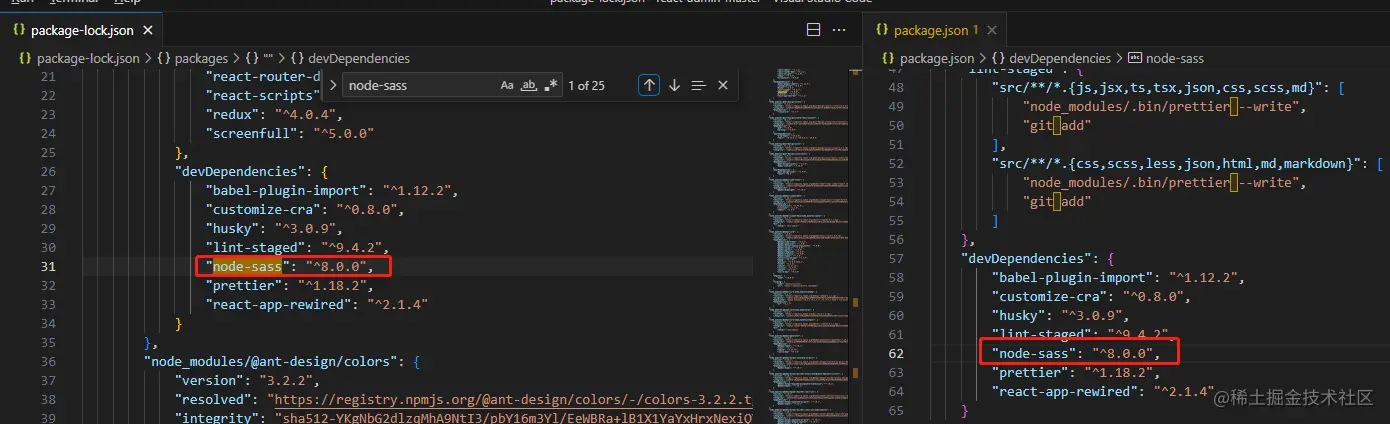Close the find widget
The height and width of the screenshot is (424, 1390).
[x=723, y=86]
